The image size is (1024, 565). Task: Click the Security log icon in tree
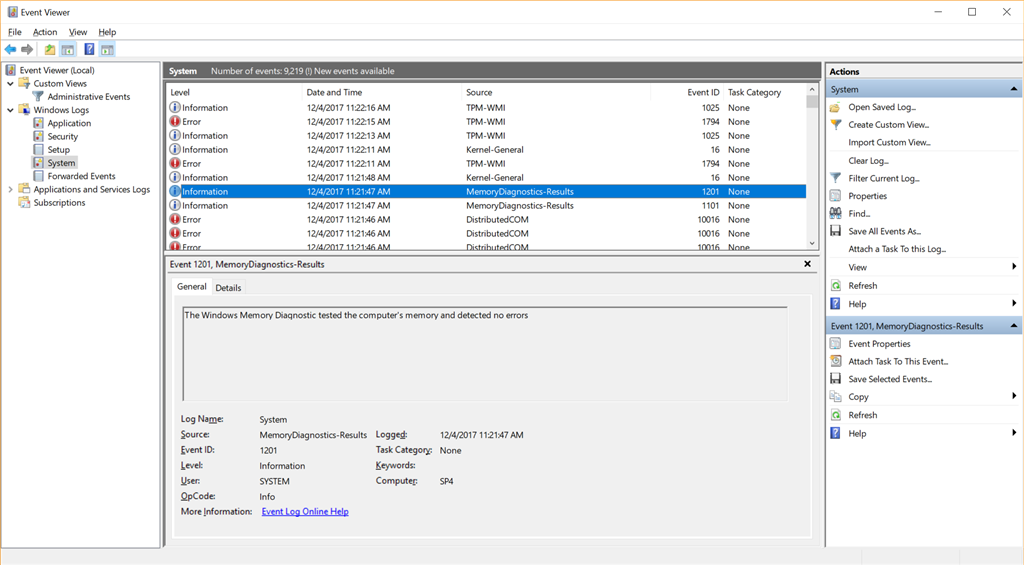(39, 137)
